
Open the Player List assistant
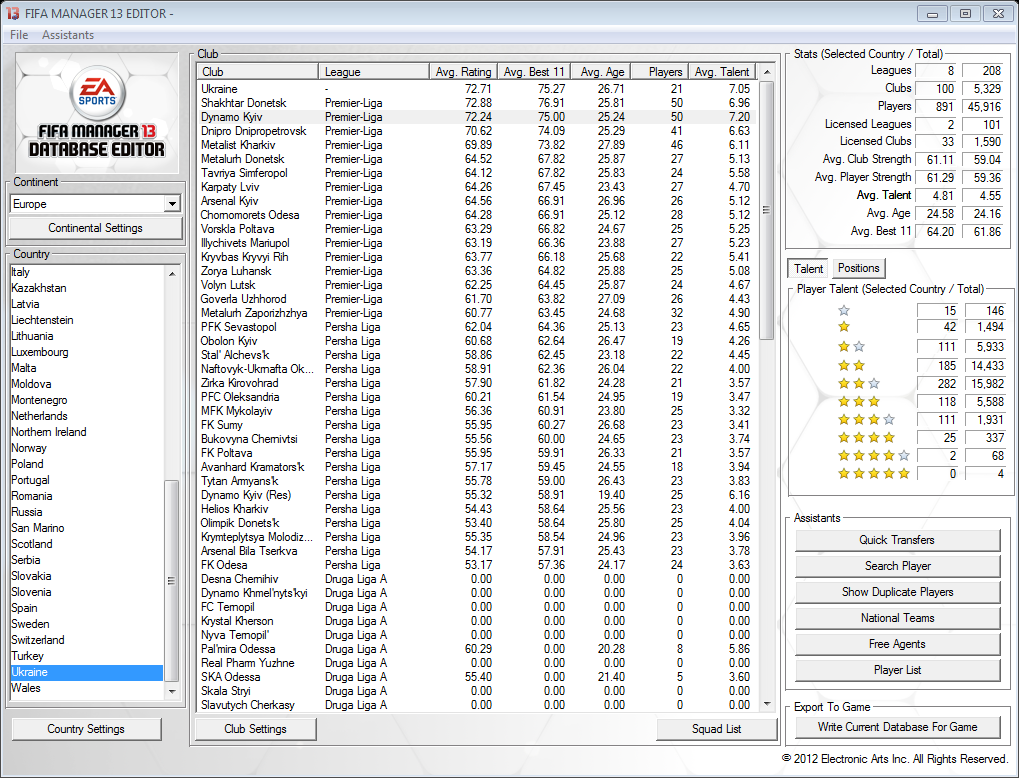[x=897, y=670]
